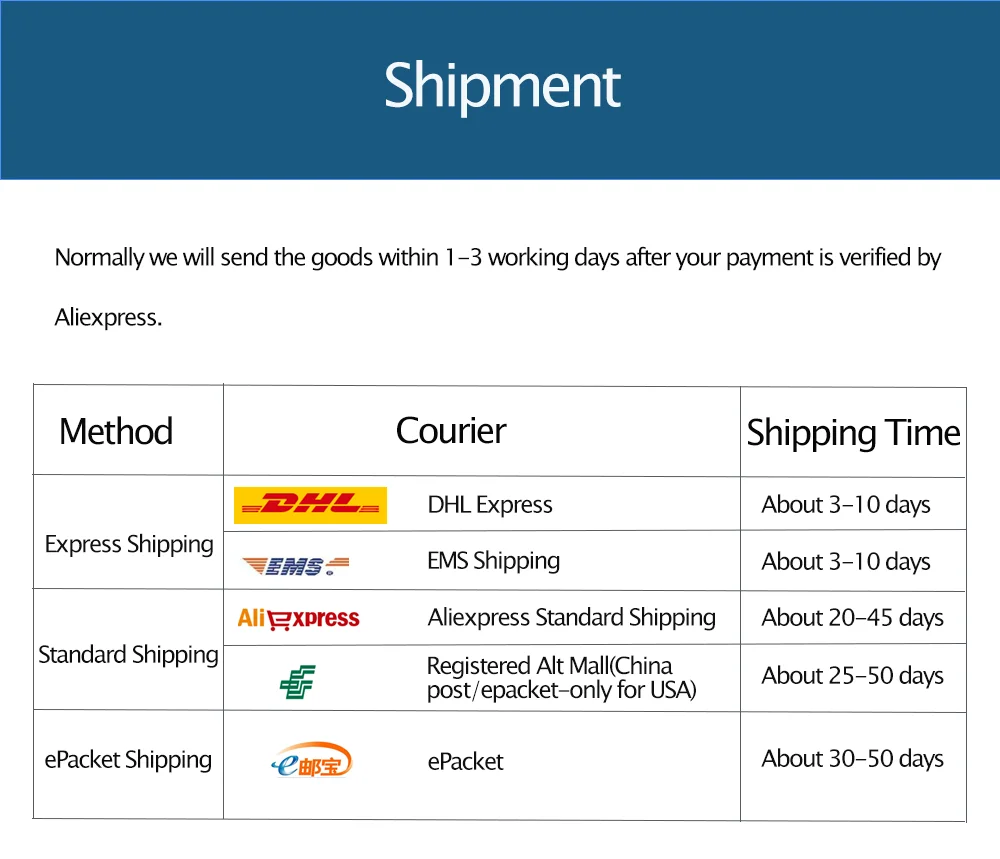
Task: Click the EMS logo
Action: coord(296,566)
